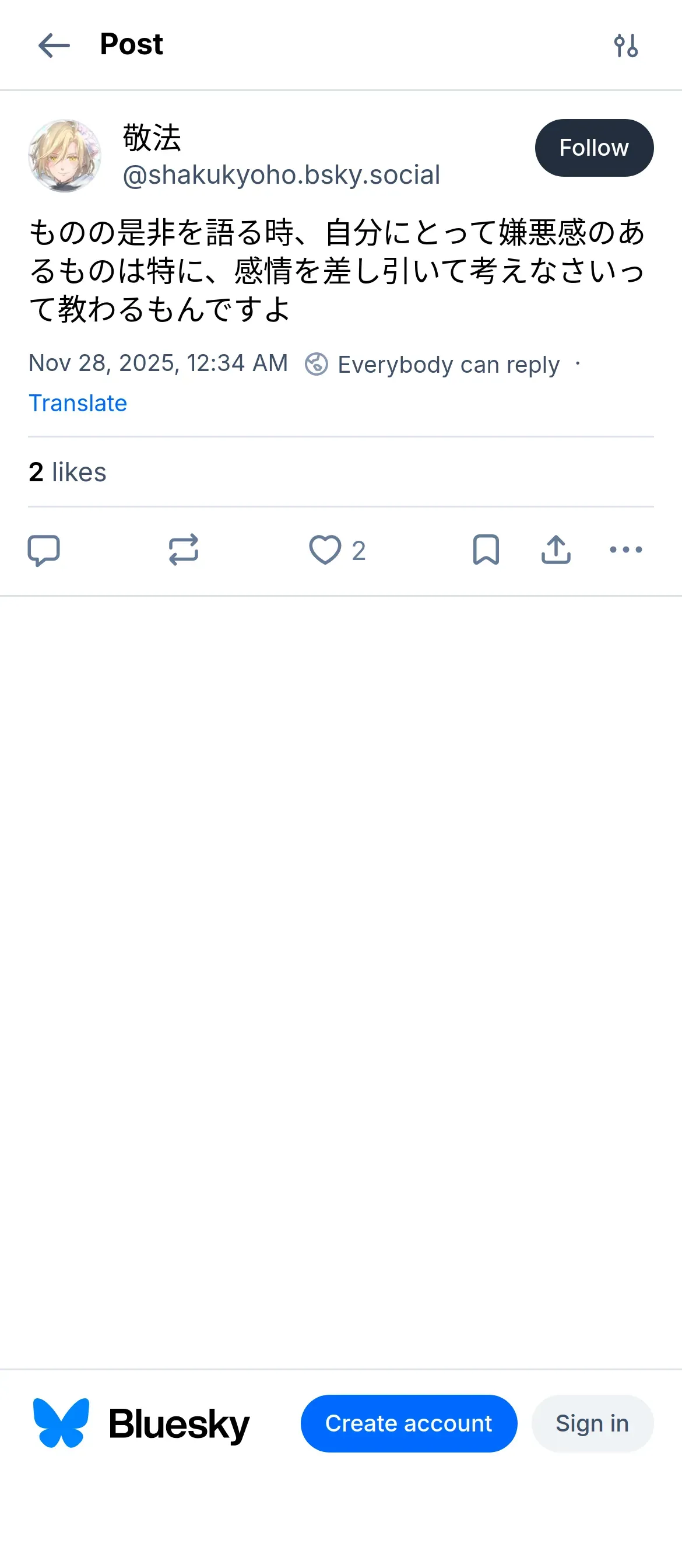The height and width of the screenshot is (1568, 682).
Task: Share the post via share icon
Action: click(556, 550)
